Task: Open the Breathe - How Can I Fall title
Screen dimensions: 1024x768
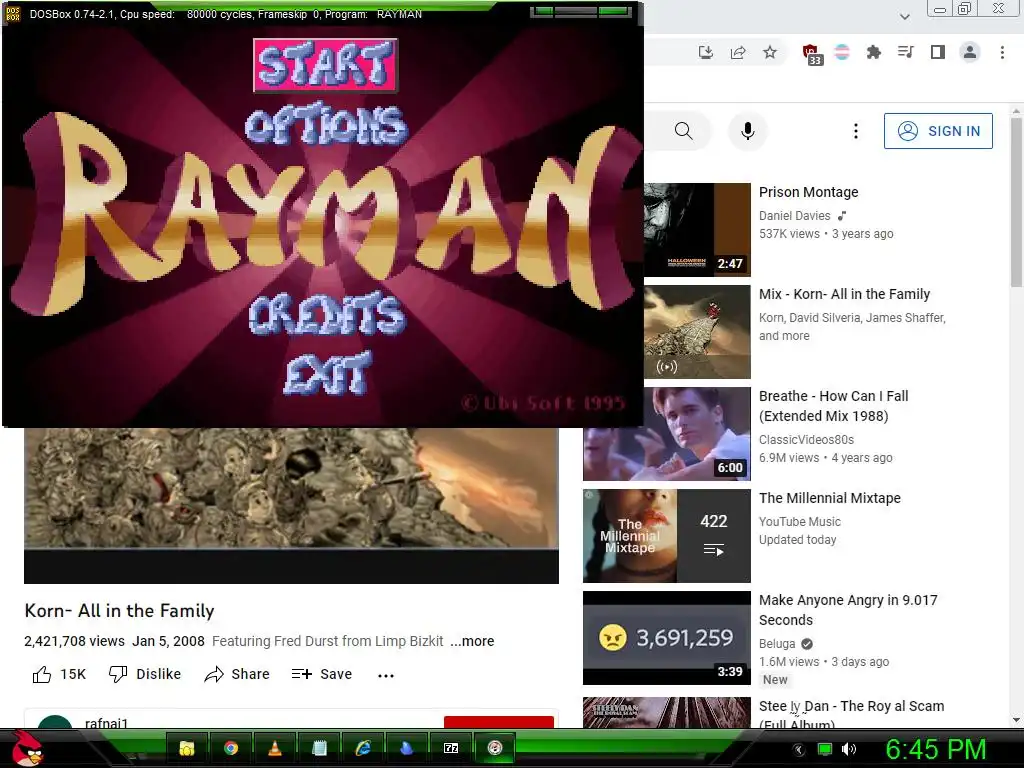Action: (834, 406)
